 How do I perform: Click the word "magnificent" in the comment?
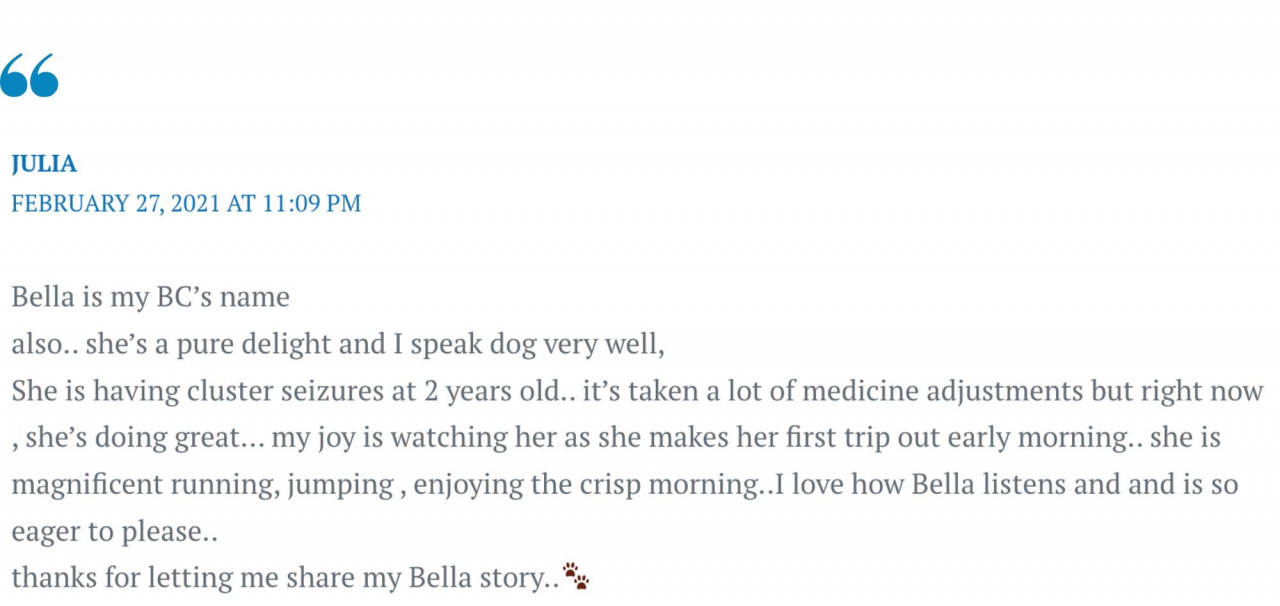click(84, 485)
